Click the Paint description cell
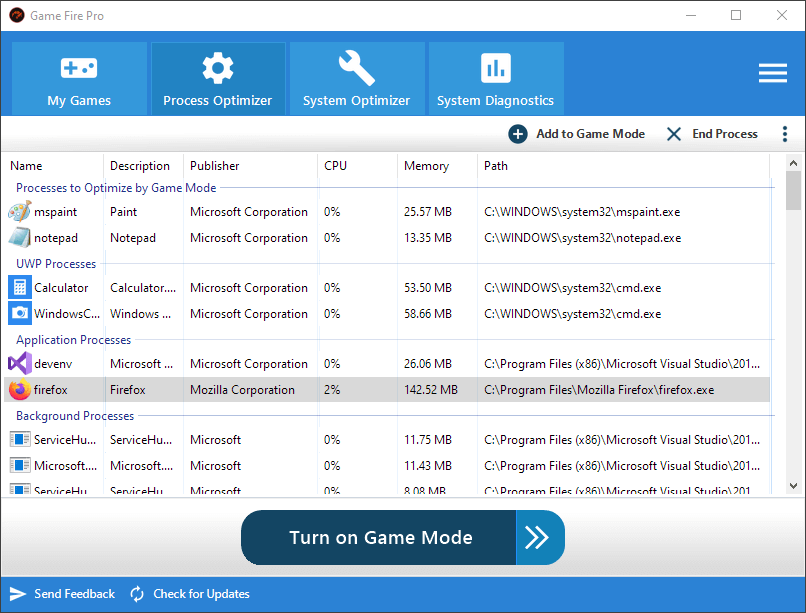 tap(123, 212)
